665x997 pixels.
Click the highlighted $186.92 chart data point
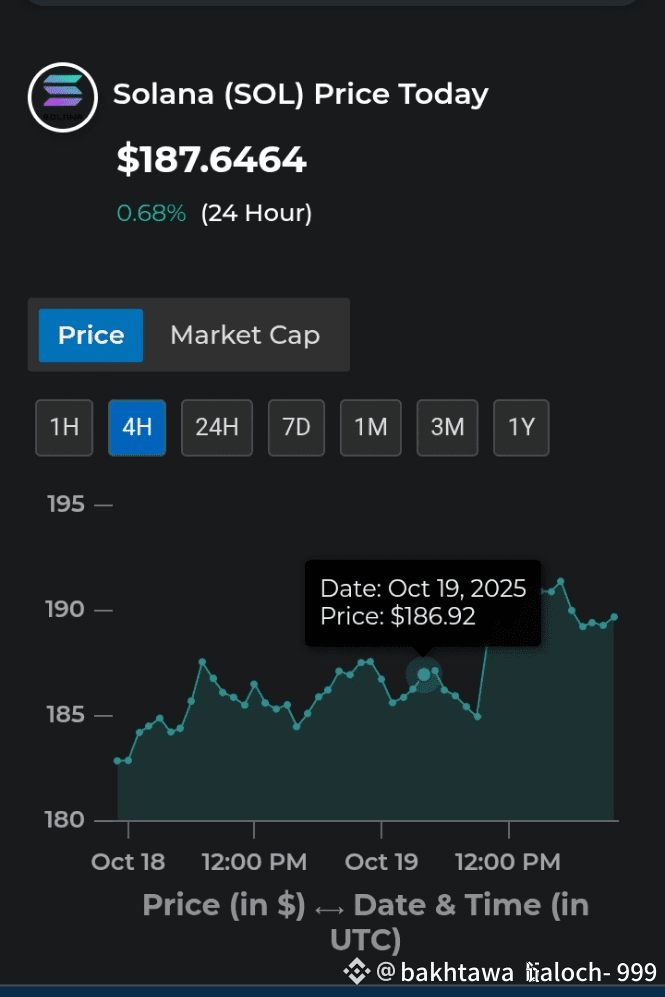[424, 674]
